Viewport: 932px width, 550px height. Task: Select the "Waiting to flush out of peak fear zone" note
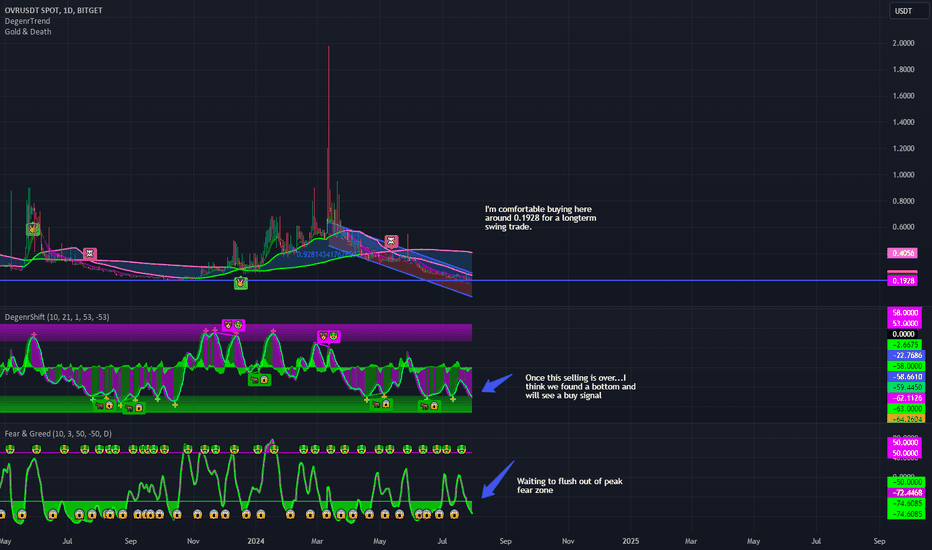click(569, 486)
